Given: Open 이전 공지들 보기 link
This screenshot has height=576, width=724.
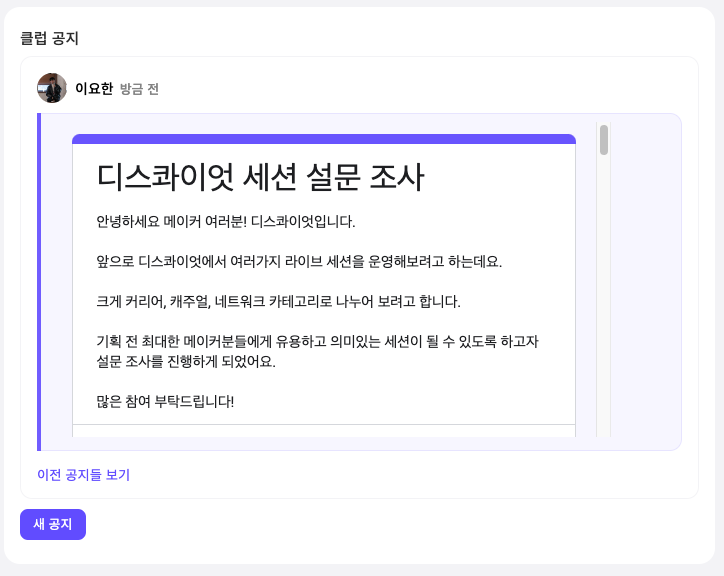Looking at the screenshot, I should [x=84, y=475].
